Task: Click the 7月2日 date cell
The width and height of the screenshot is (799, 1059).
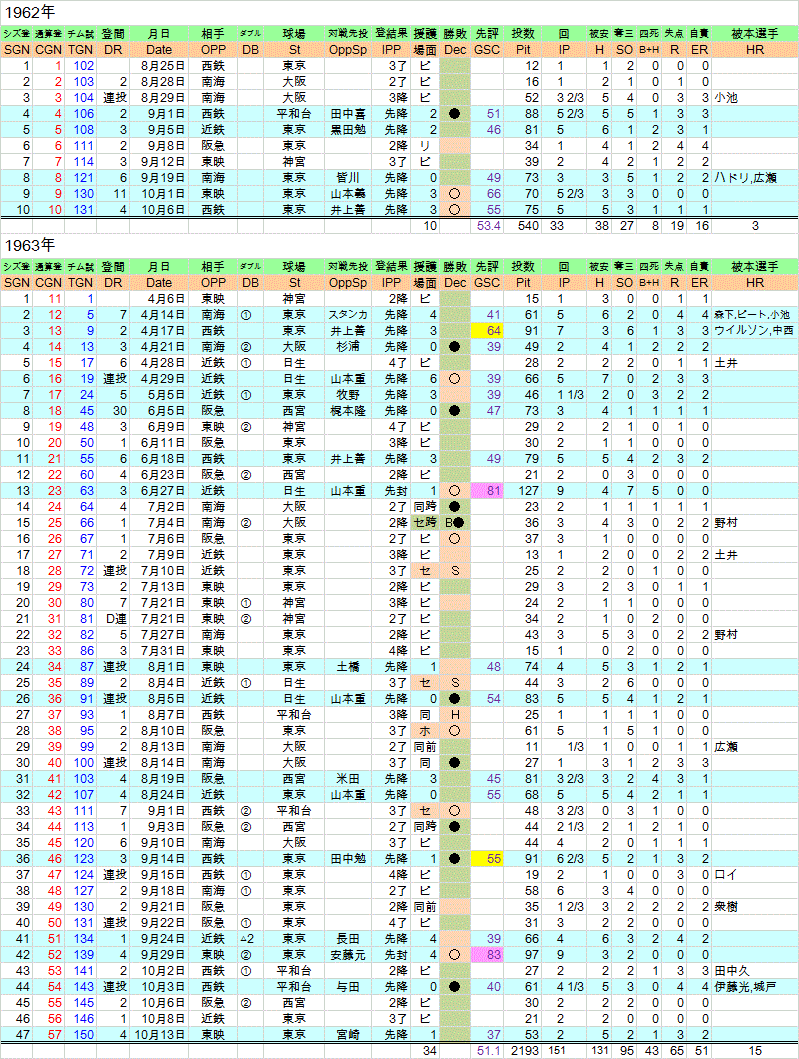Action: pos(159,507)
